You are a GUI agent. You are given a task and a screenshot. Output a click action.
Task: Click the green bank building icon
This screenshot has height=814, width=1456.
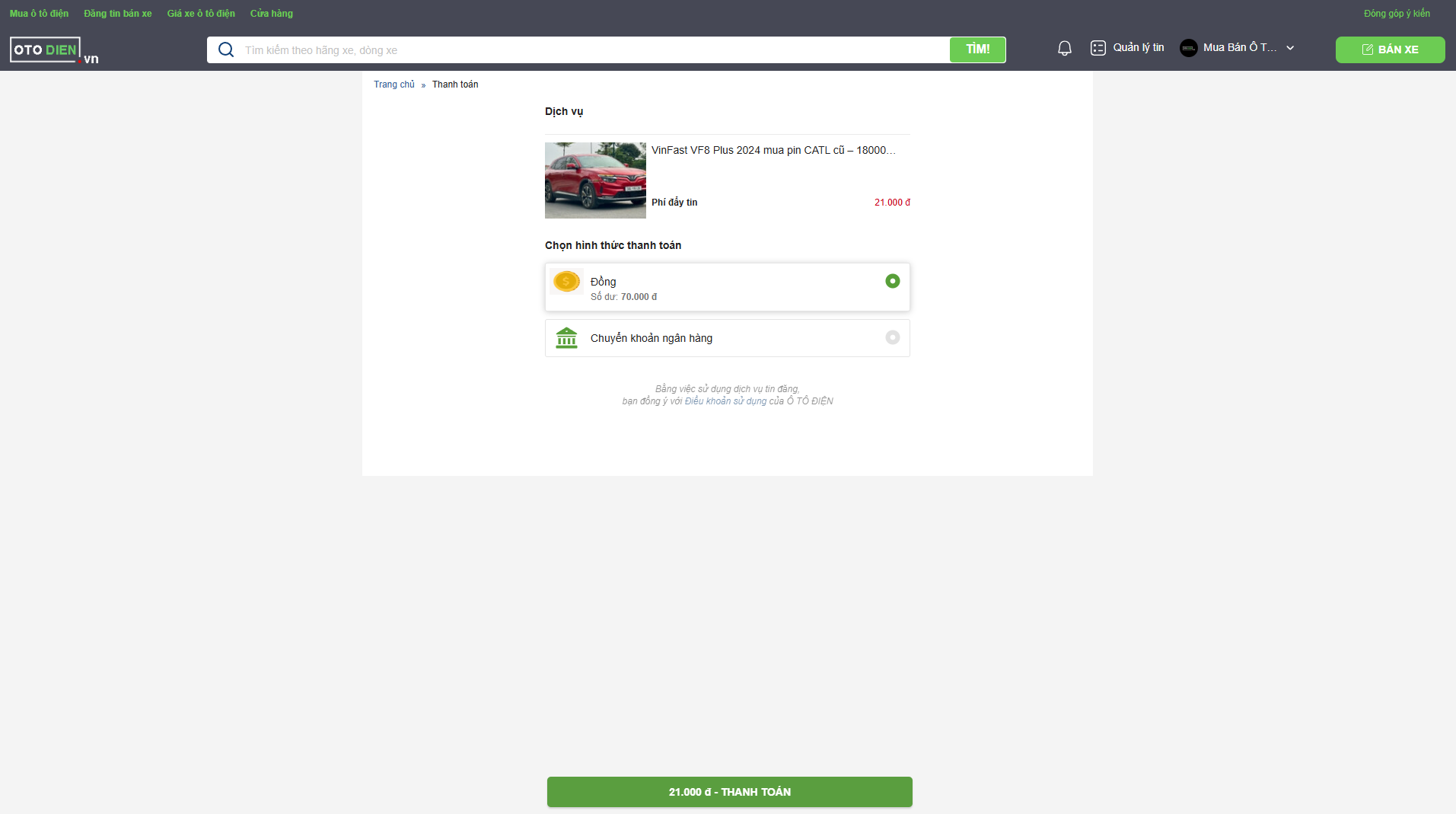[566, 338]
